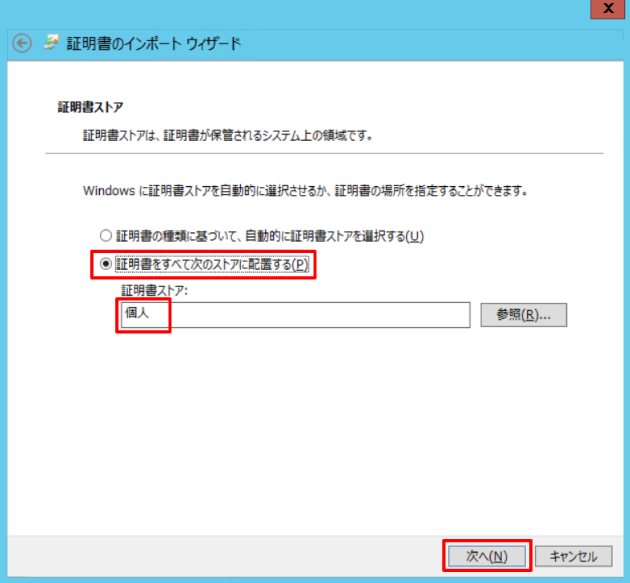Screen dimensions: 630x583
Task: Close the certificate import wizard window
Action: pyautogui.click(x=608, y=8)
